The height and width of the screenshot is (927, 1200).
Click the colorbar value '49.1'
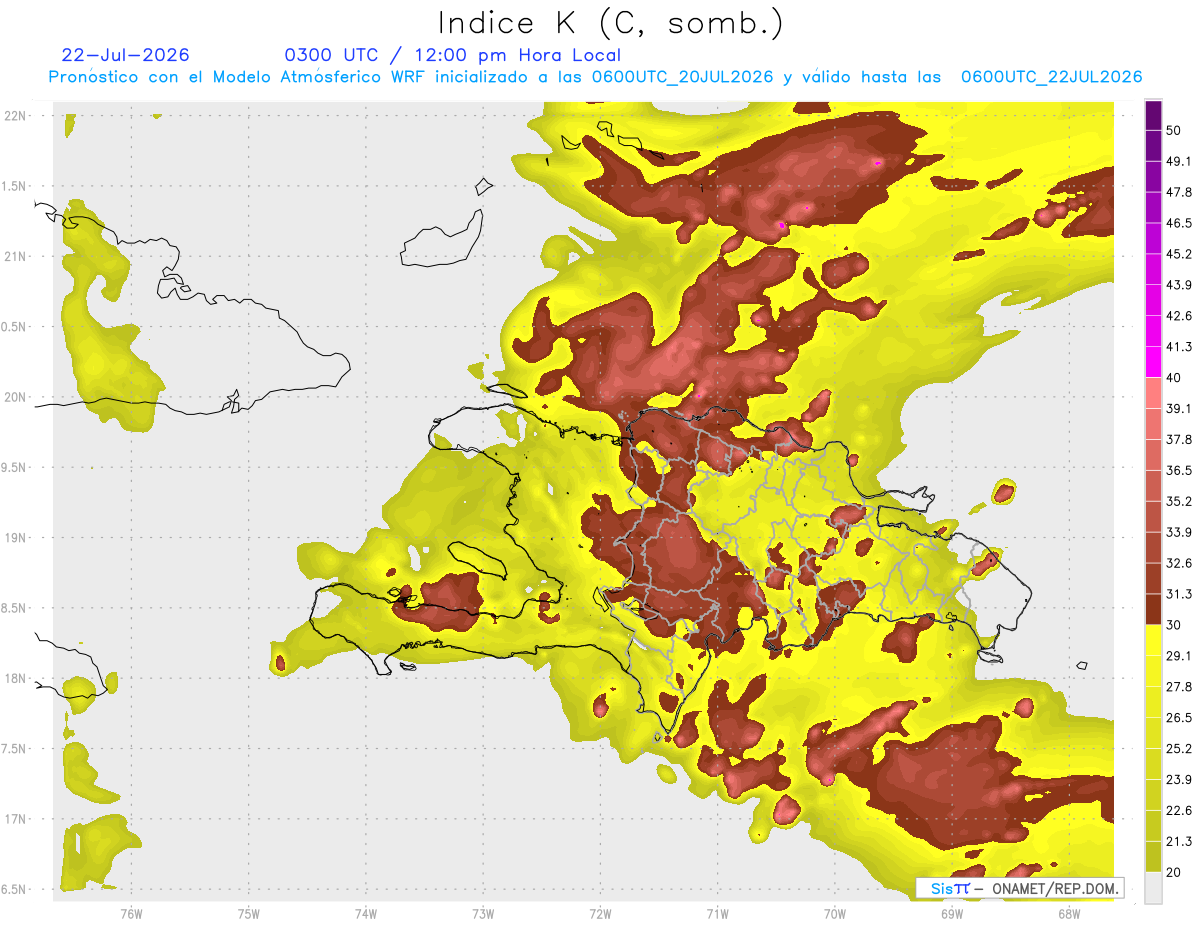[1178, 161]
